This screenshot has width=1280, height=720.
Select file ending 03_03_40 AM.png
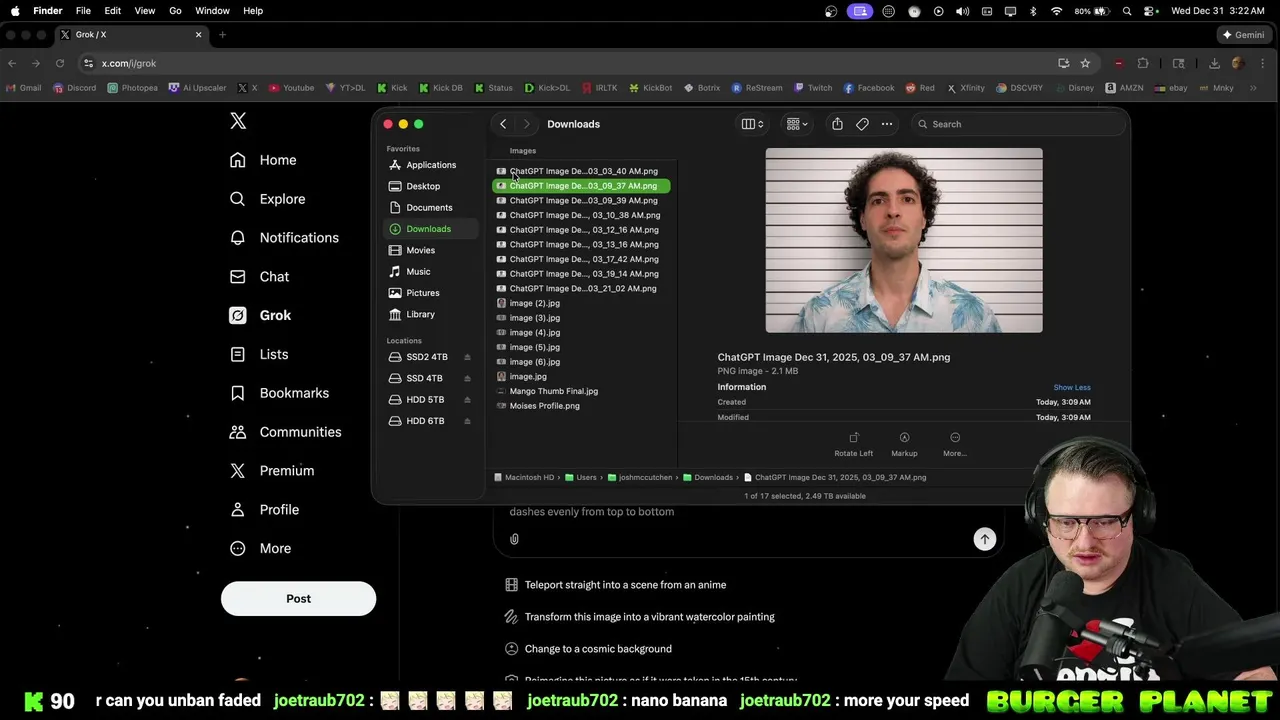pyautogui.click(x=581, y=171)
